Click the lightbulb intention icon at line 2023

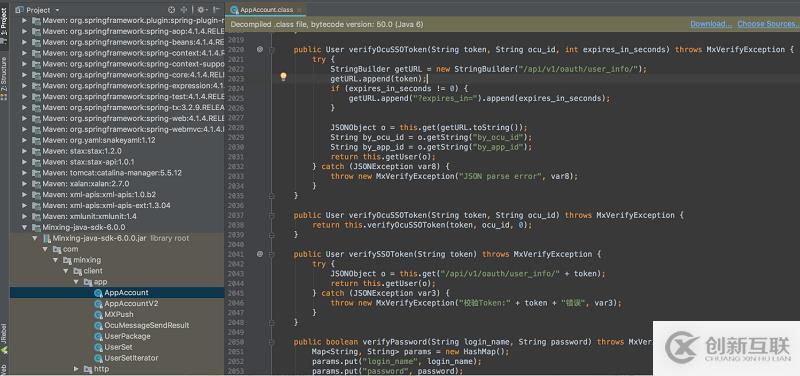click(283, 77)
